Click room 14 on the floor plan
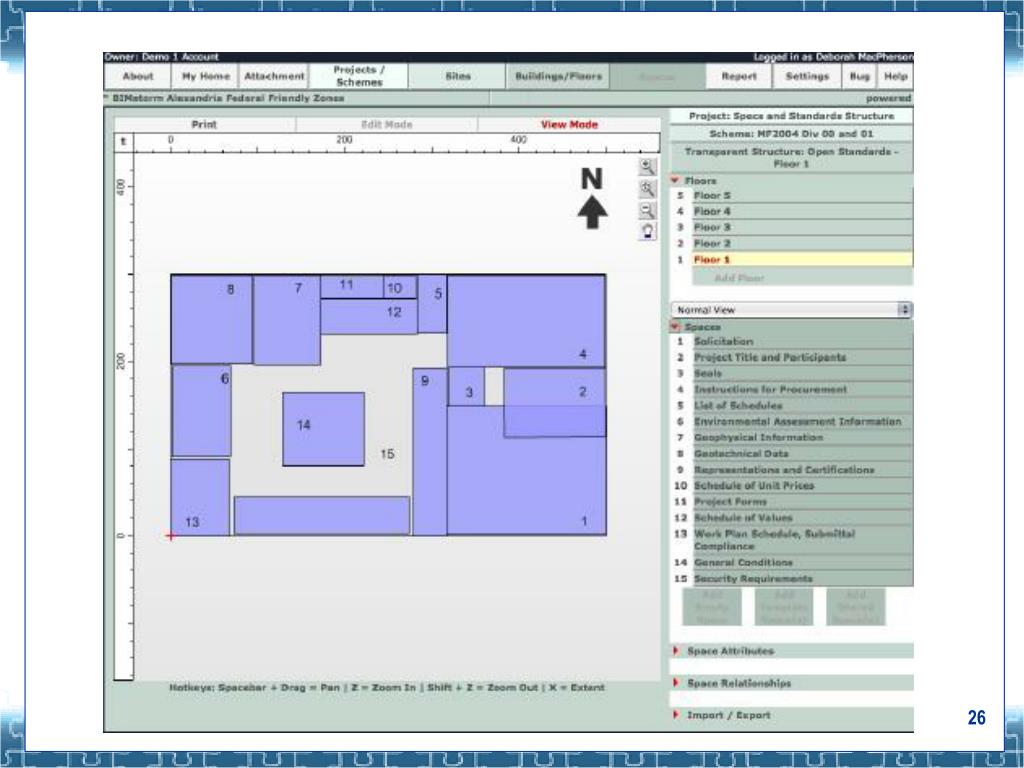 (323, 429)
